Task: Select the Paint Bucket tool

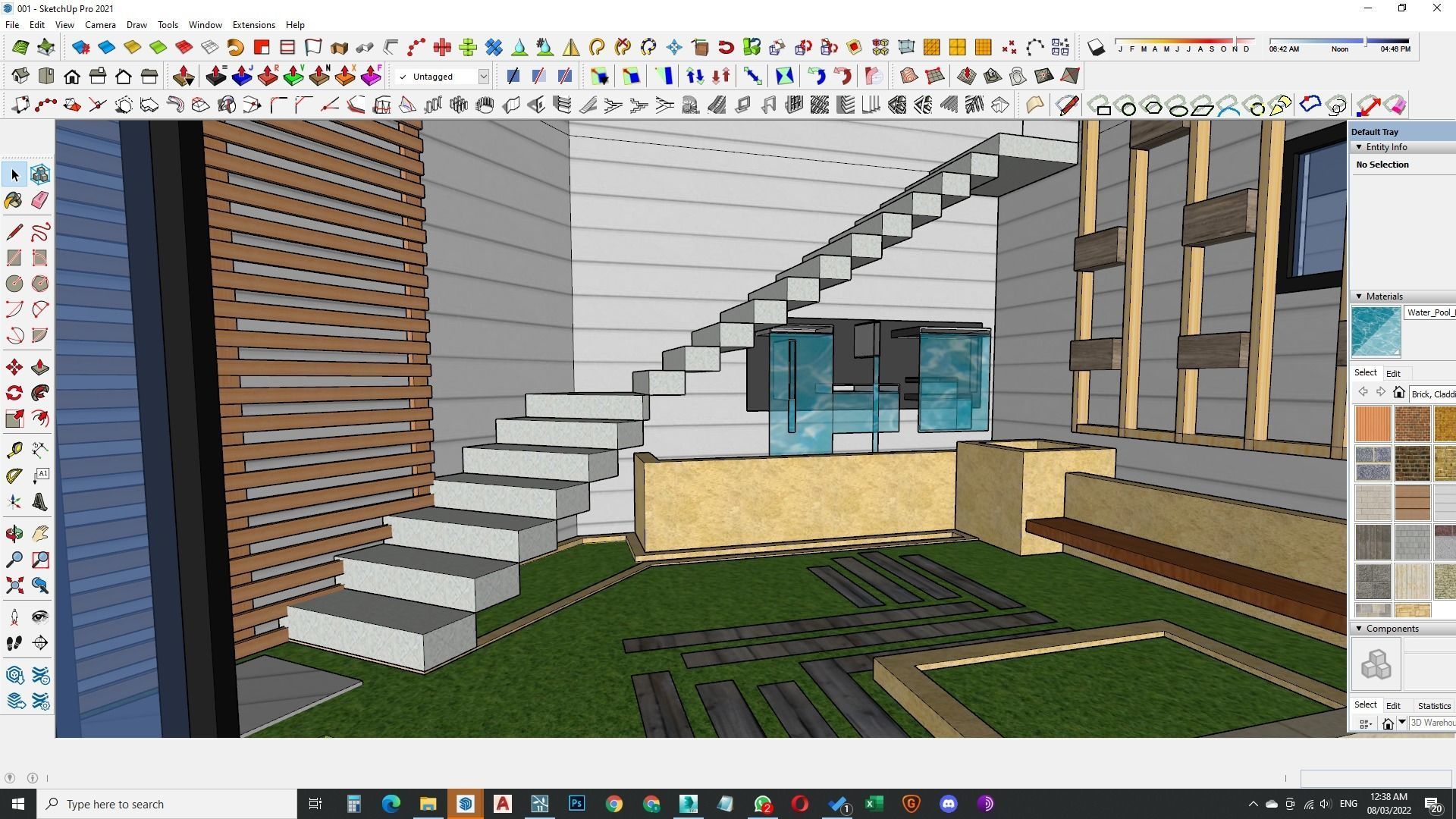Action: (x=14, y=200)
